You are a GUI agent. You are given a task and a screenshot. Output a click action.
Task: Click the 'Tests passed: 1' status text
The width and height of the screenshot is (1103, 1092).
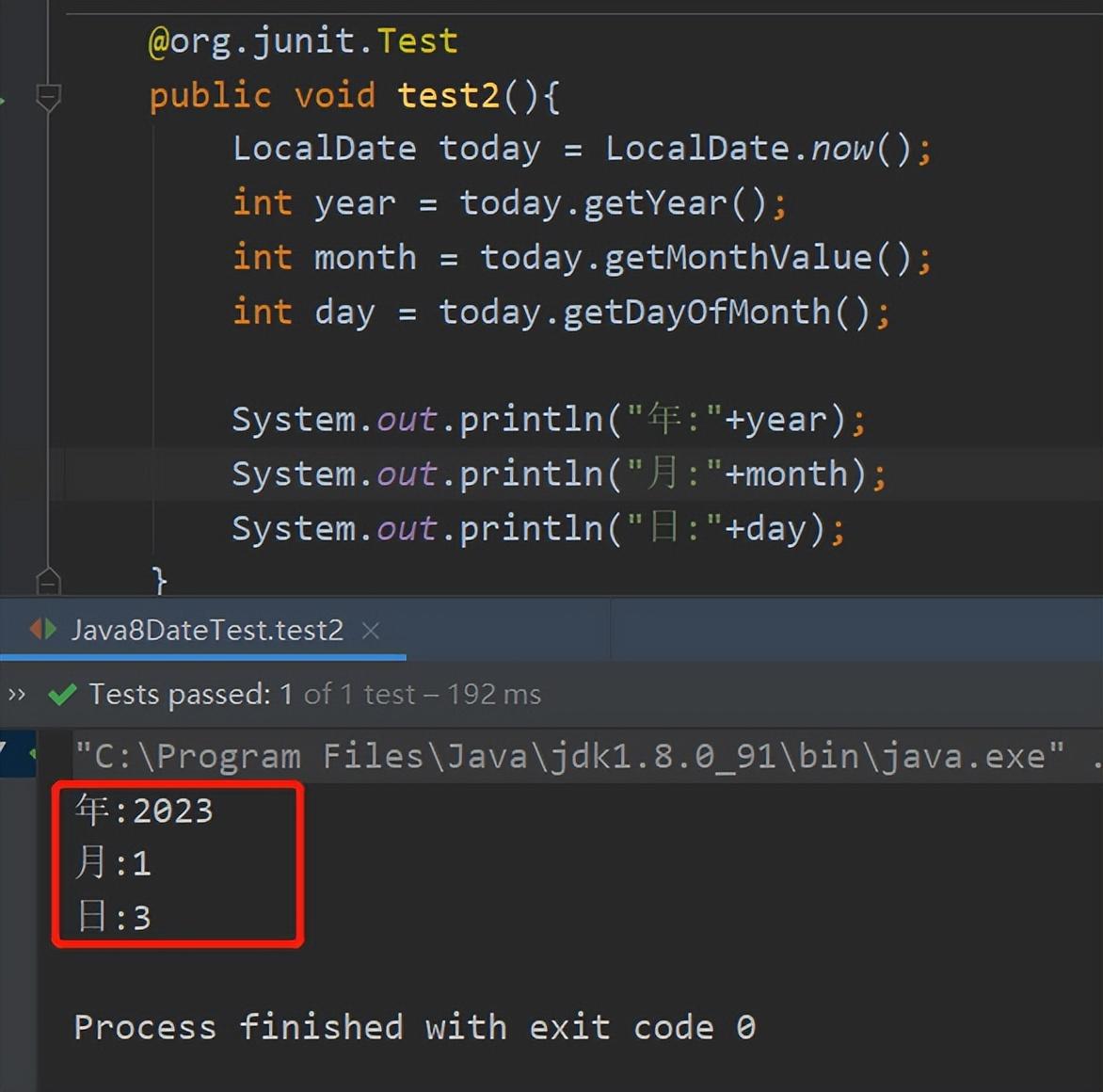point(190,695)
